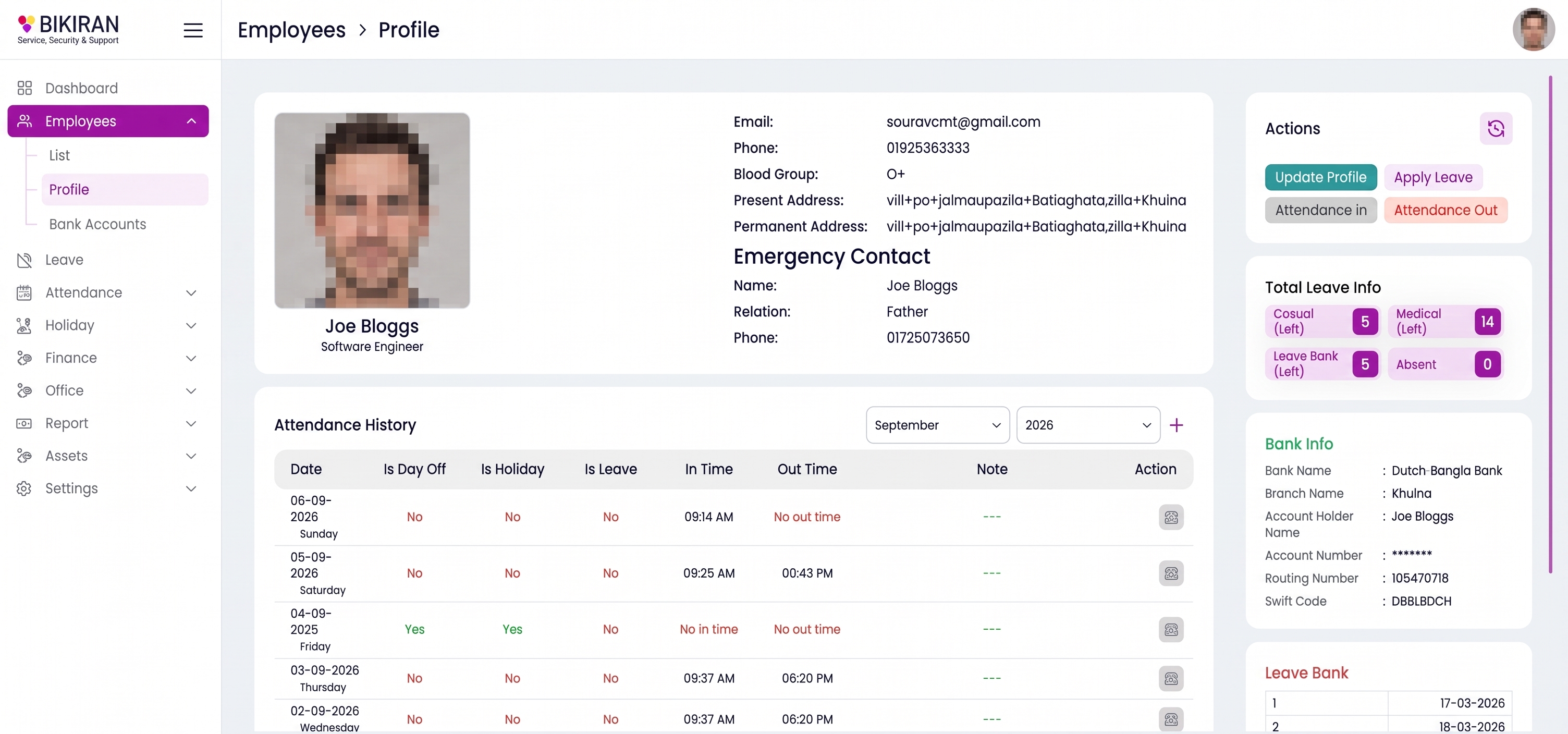Open action icon for 05-09-2026 row
Viewport: 1568px width, 734px height.
[1170, 573]
